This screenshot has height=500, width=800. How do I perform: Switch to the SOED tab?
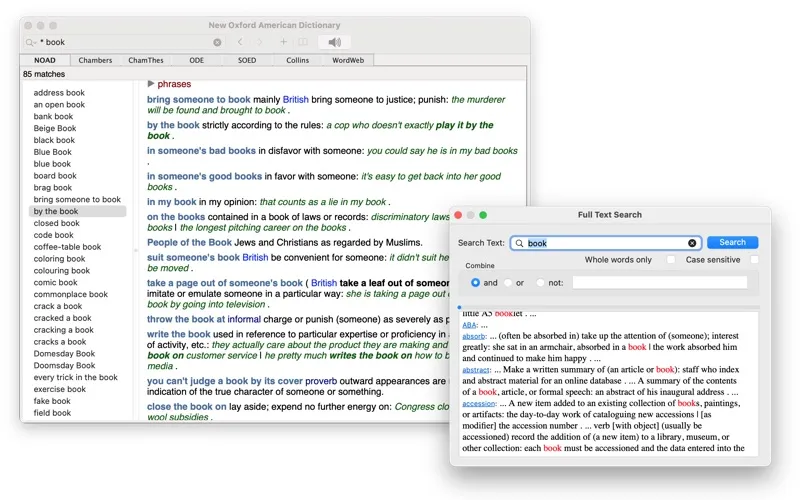pos(247,60)
